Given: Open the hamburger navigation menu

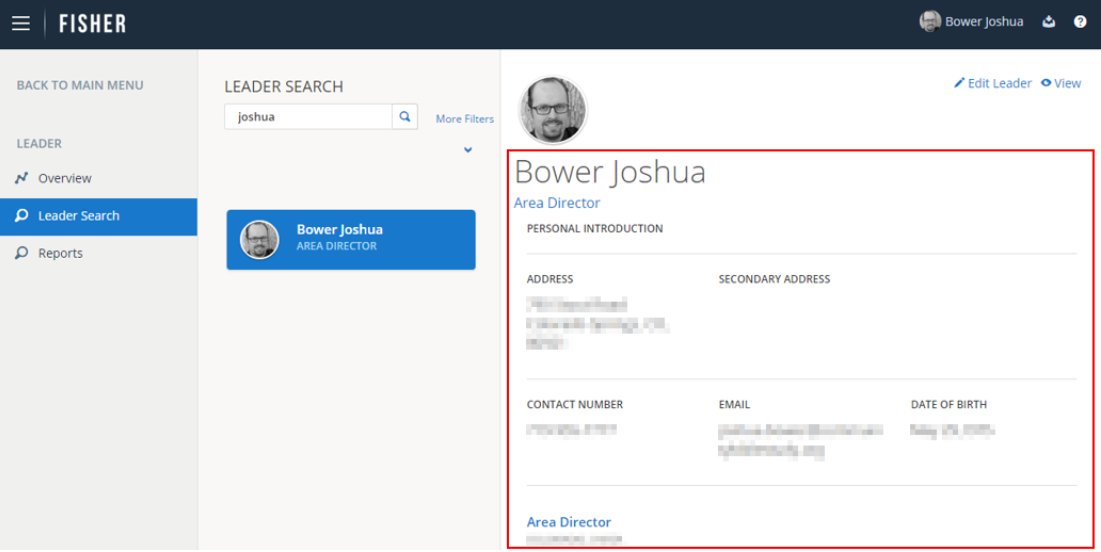Looking at the screenshot, I should tap(20, 23).
